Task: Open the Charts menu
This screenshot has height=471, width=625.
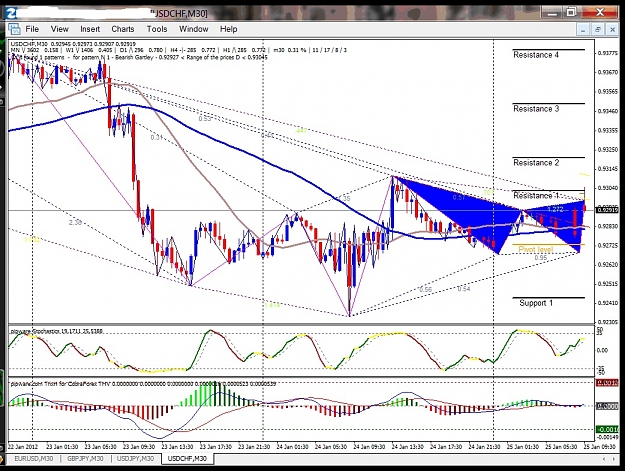Action: click(123, 29)
